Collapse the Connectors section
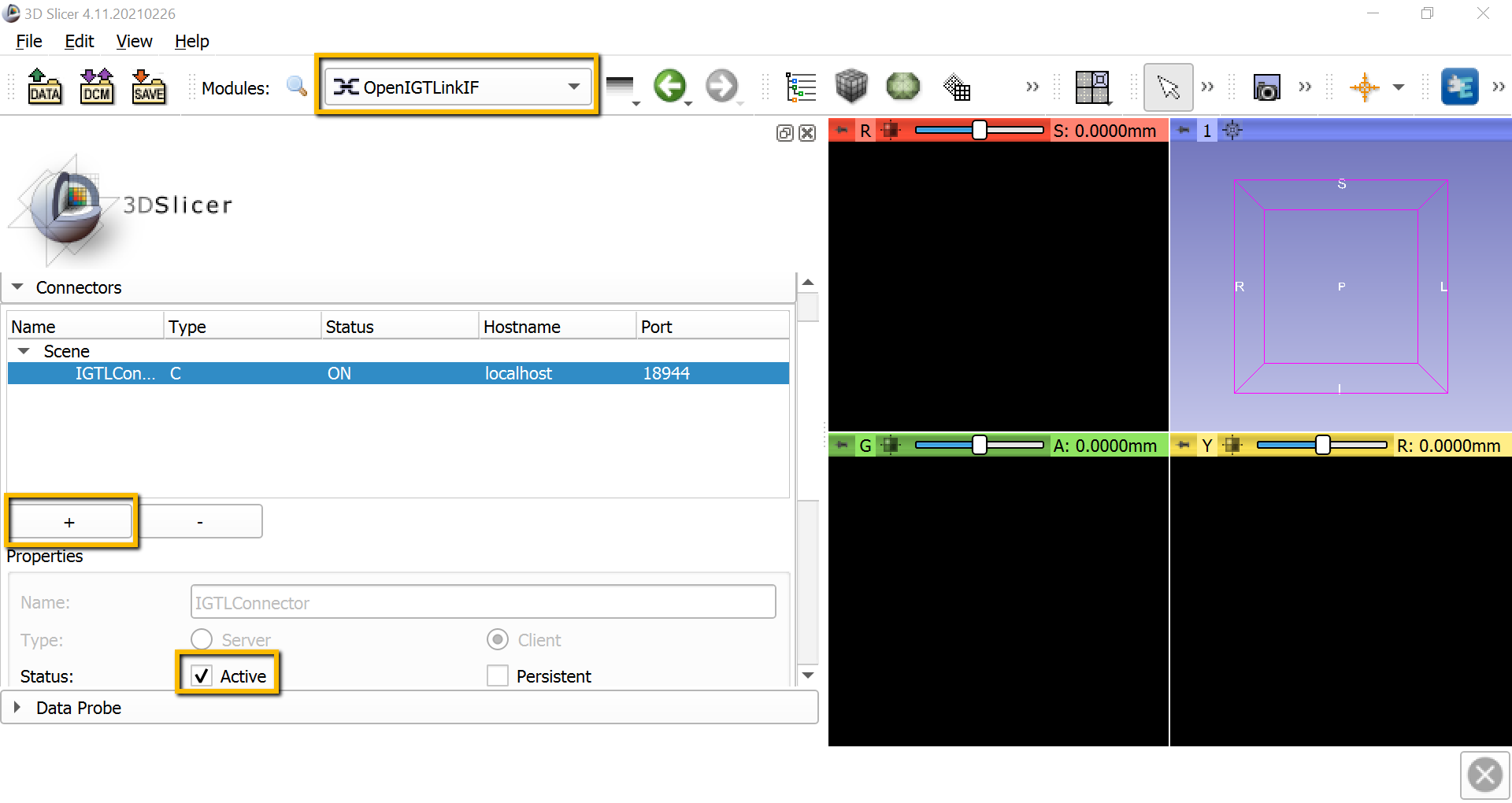The image size is (1512, 803). pyautogui.click(x=17, y=287)
